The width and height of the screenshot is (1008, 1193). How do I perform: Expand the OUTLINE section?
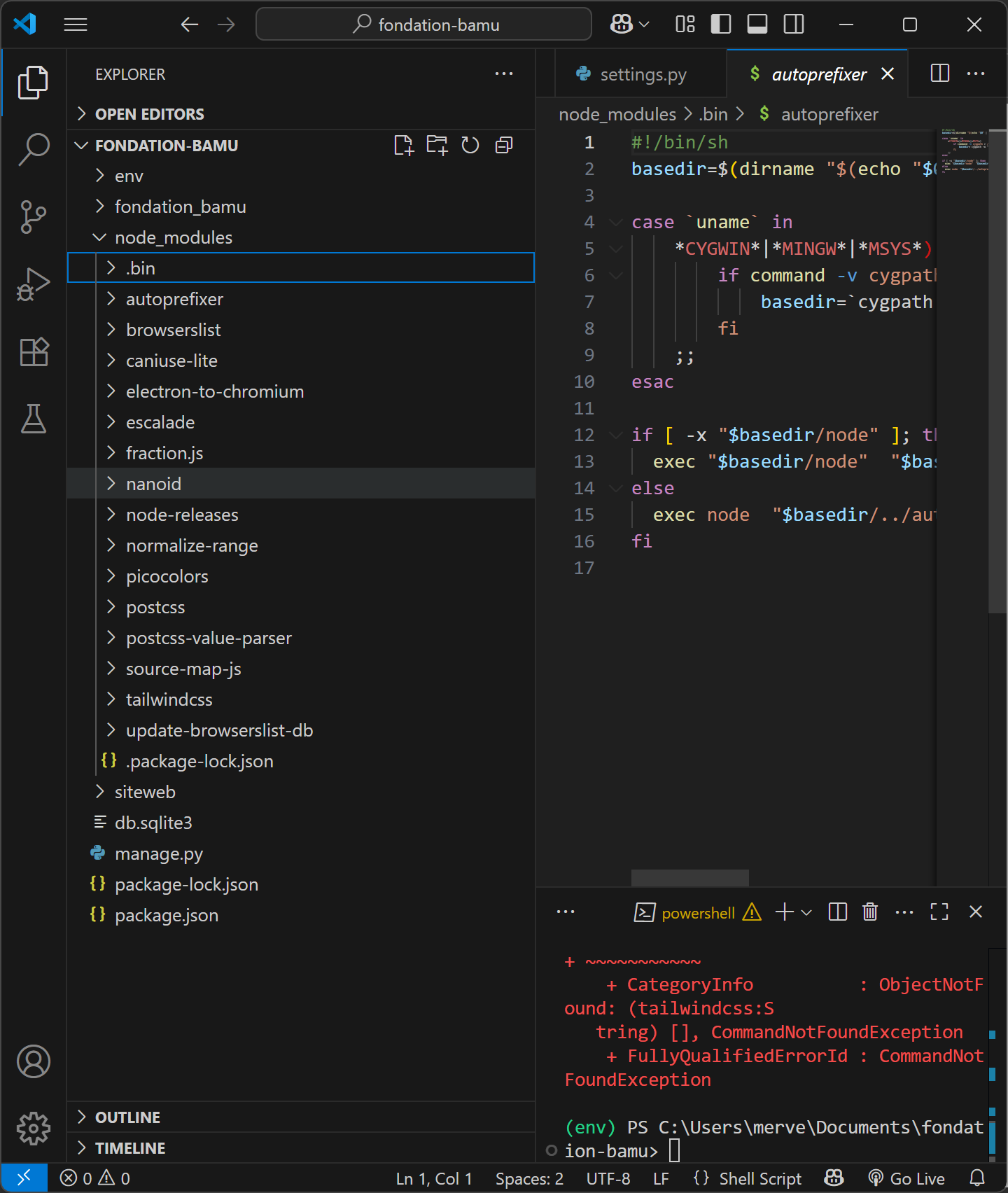pyautogui.click(x=301, y=1117)
